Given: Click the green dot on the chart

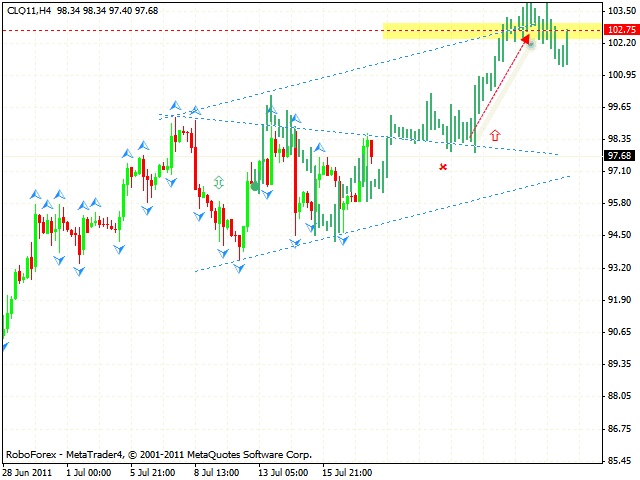Looking at the screenshot, I should 255,186.
